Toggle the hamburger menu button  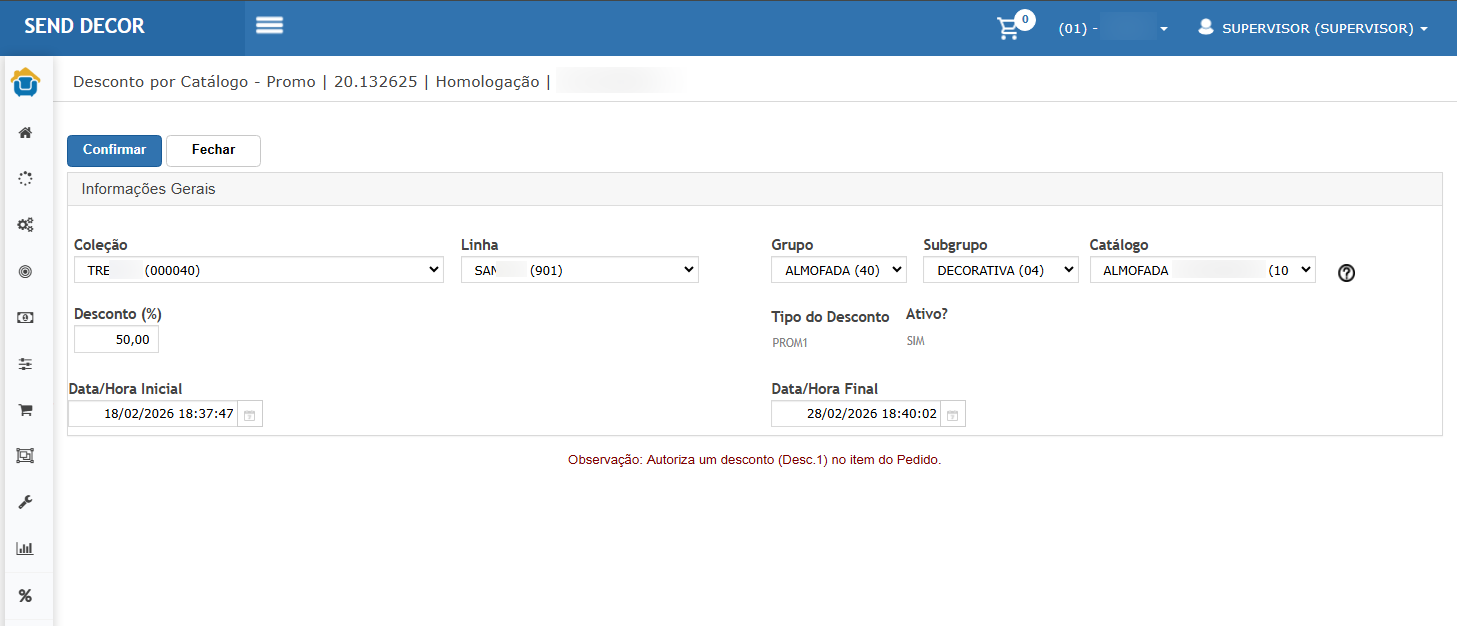coord(269,26)
